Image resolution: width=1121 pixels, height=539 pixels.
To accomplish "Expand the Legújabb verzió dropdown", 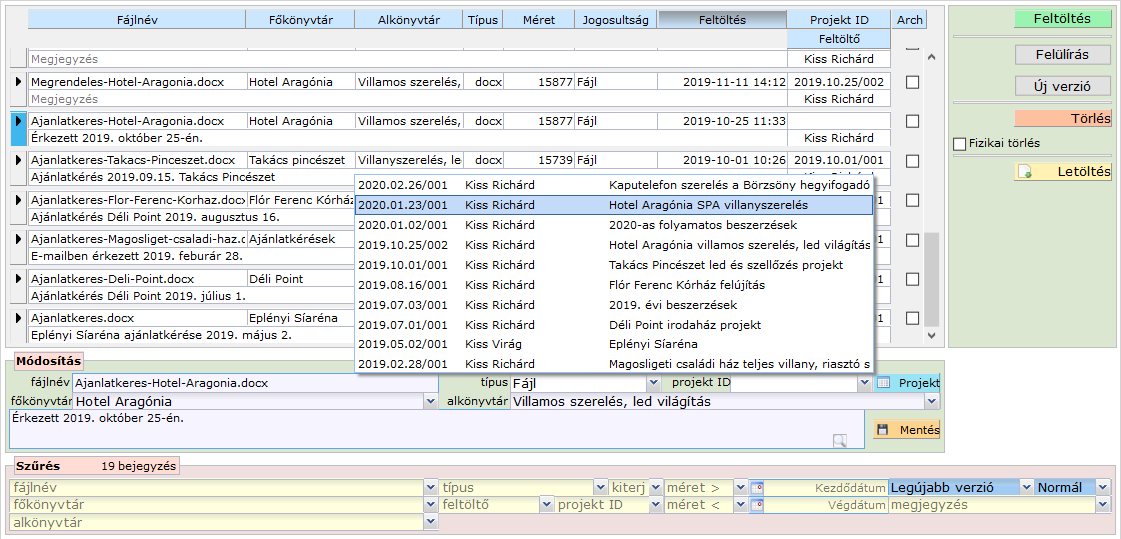I will click(1025, 488).
